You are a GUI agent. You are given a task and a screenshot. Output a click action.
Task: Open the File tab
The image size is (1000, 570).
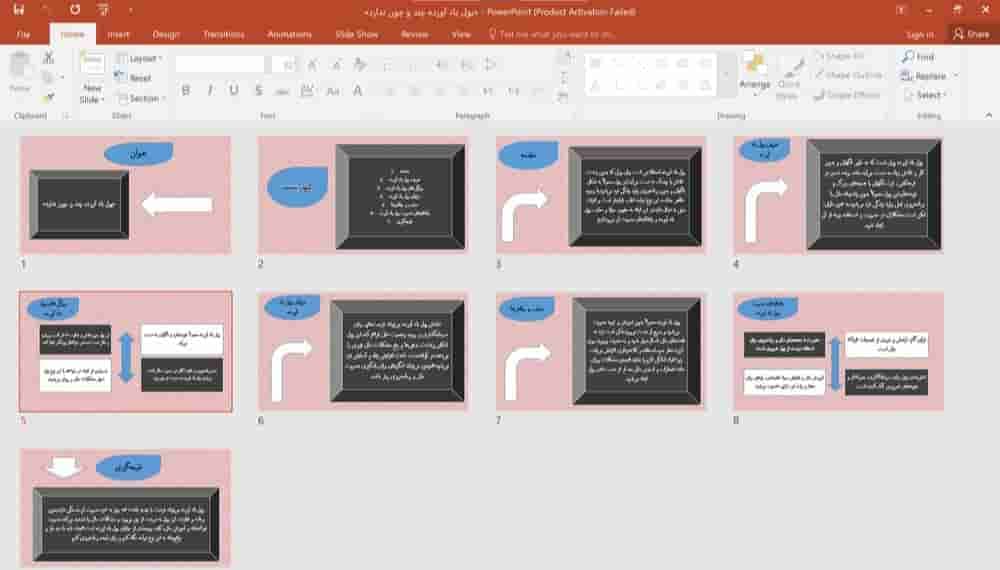pyautogui.click(x=24, y=34)
